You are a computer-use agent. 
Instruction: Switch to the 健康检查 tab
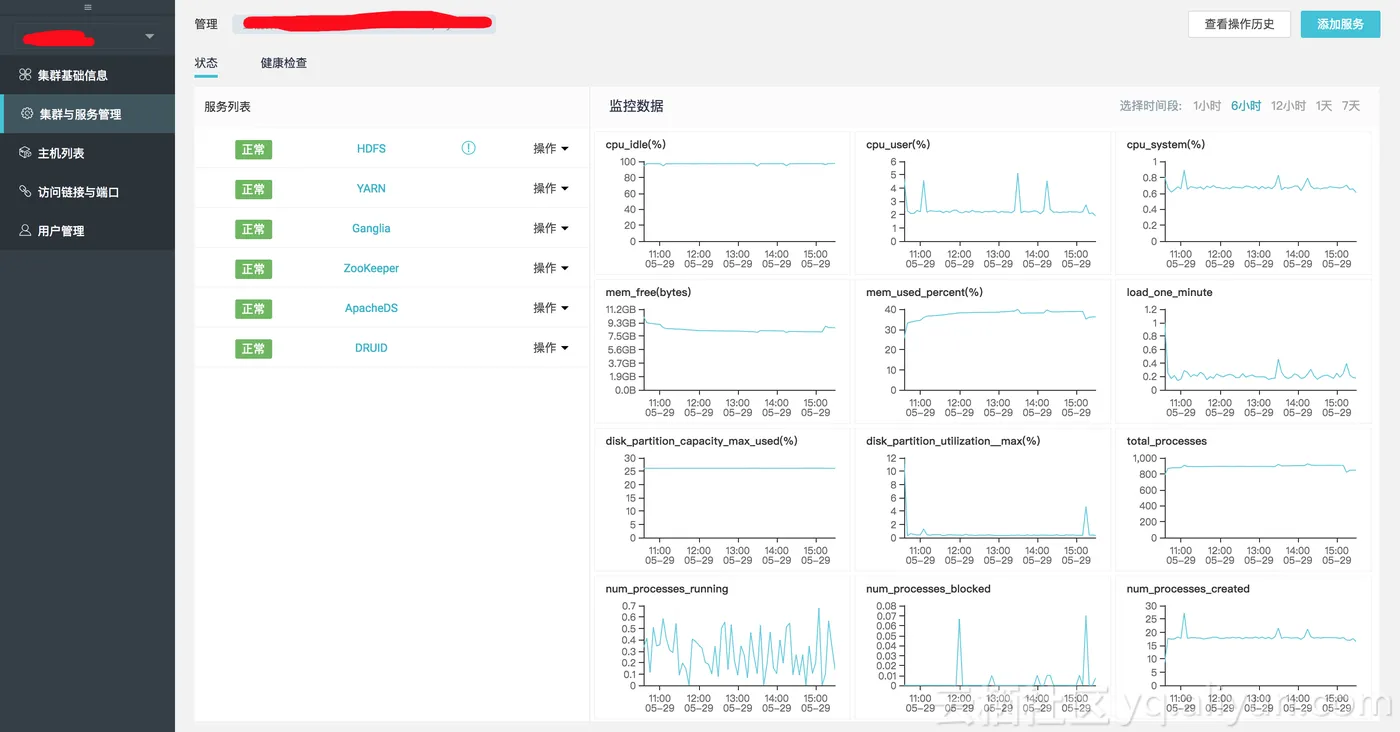click(284, 63)
